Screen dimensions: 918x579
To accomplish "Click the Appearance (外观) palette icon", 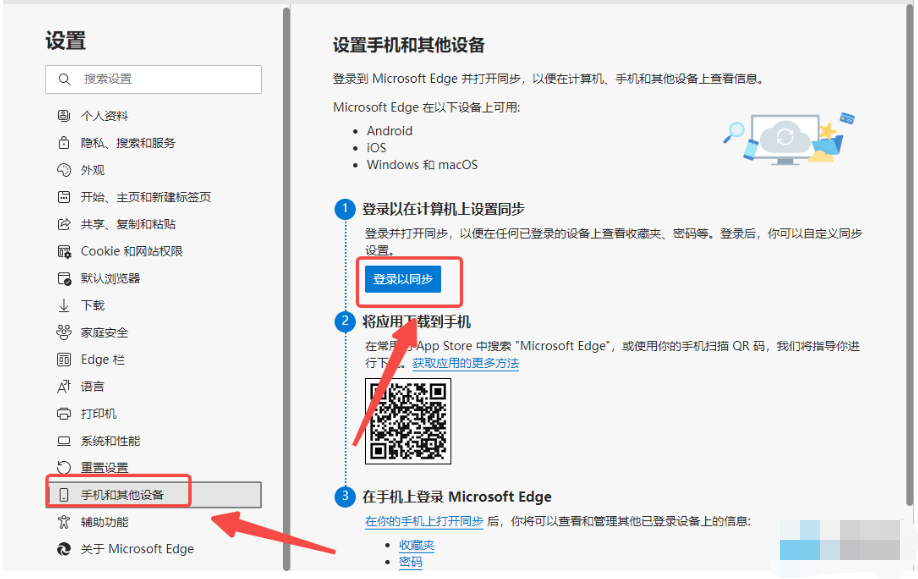I will coord(64,170).
